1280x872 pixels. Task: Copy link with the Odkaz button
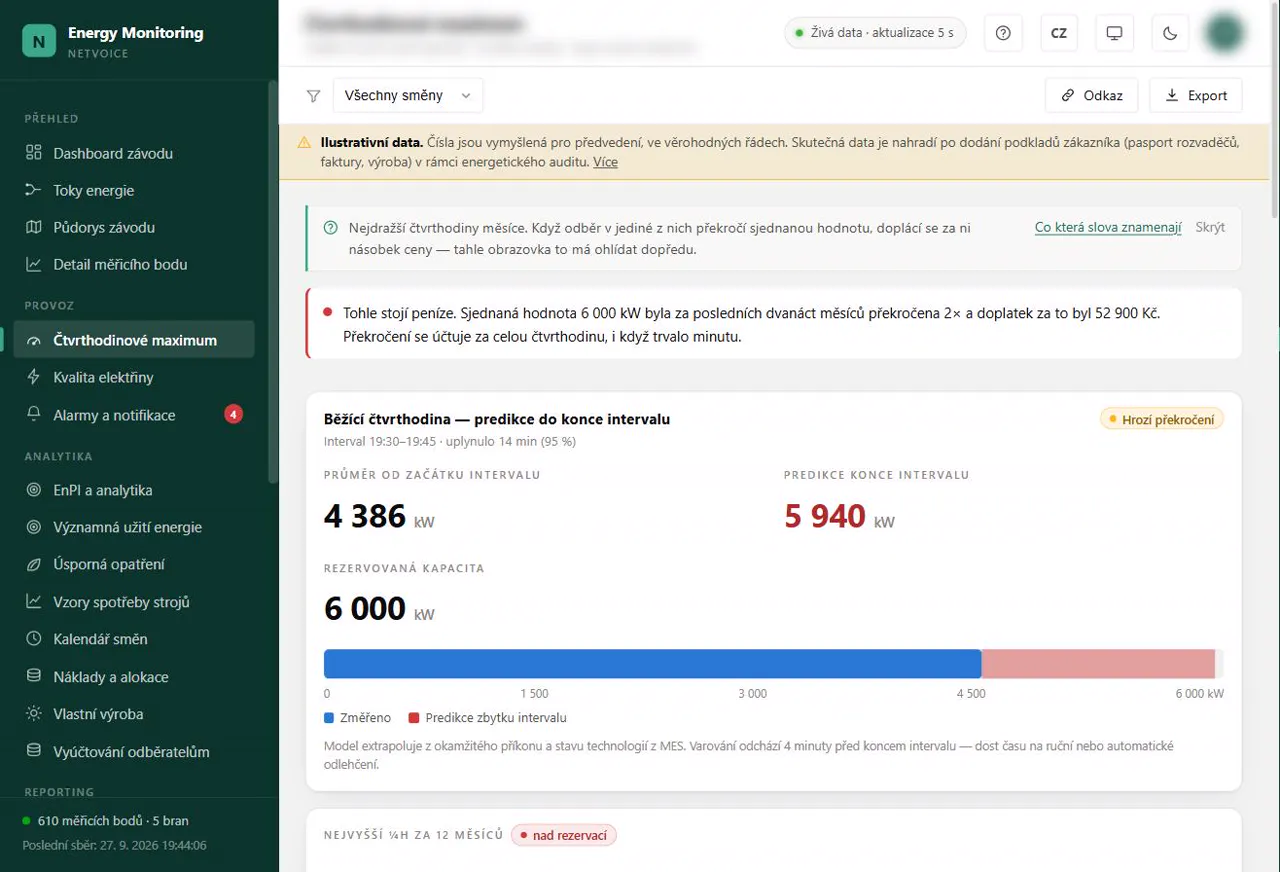click(1092, 96)
